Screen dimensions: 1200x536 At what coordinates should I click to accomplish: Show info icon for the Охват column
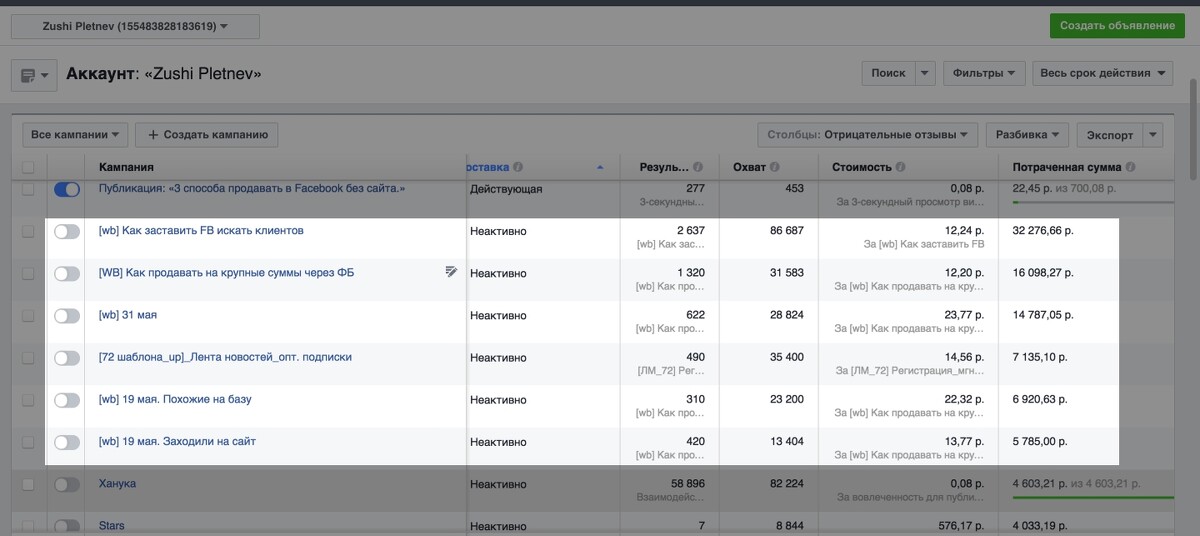(x=775, y=167)
